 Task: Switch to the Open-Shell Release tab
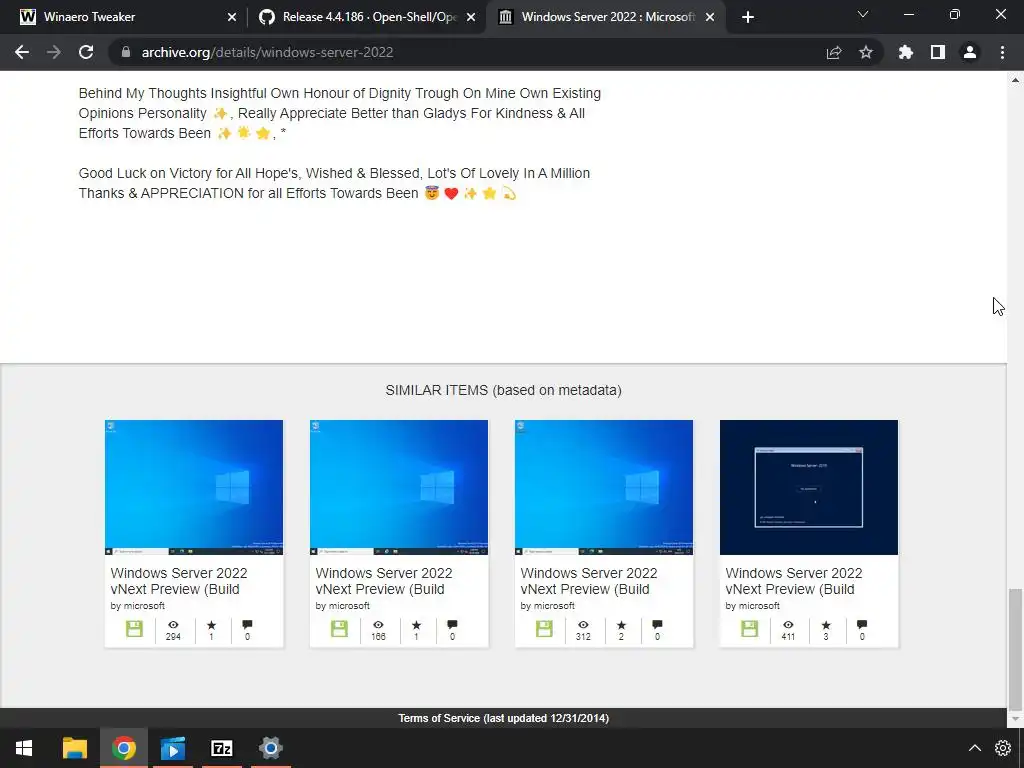tap(366, 17)
